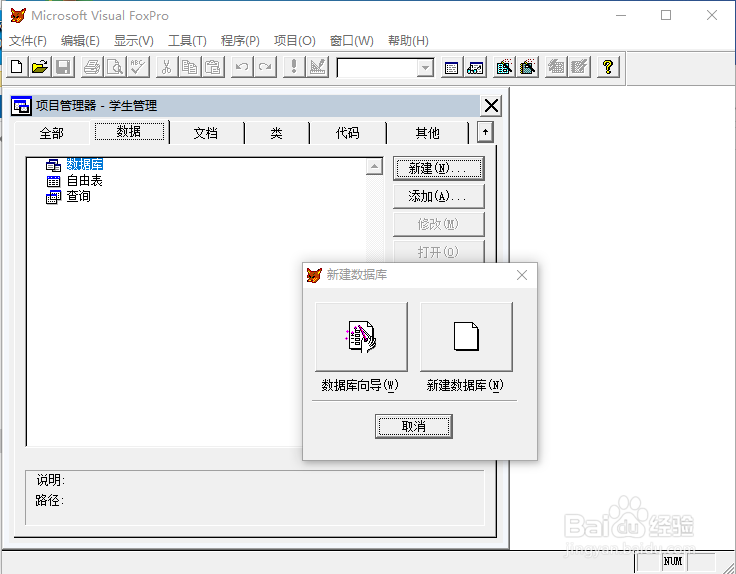The width and height of the screenshot is (736, 574).
Task: Click the yellow Help question mark icon
Action: (x=608, y=68)
